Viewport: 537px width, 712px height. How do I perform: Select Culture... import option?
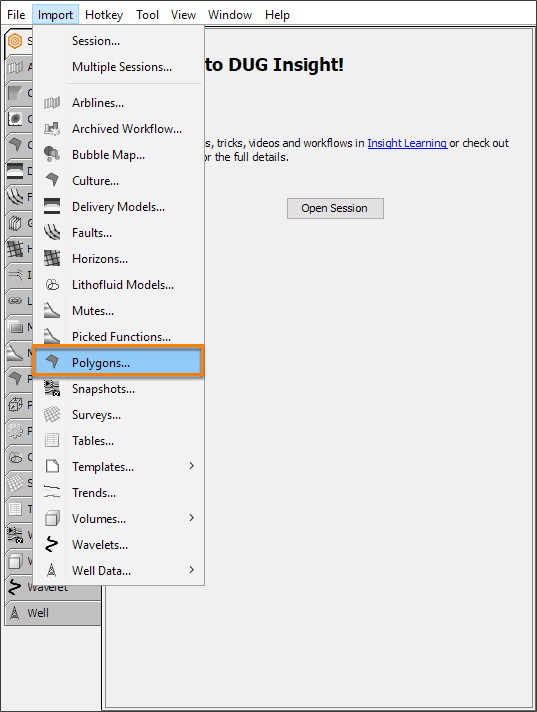coord(118,181)
